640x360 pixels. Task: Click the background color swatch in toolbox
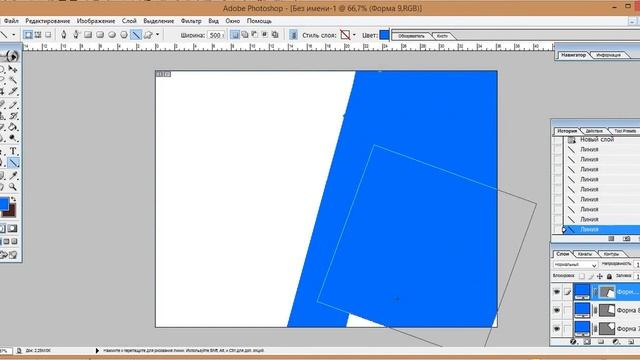[x=11, y=211]
